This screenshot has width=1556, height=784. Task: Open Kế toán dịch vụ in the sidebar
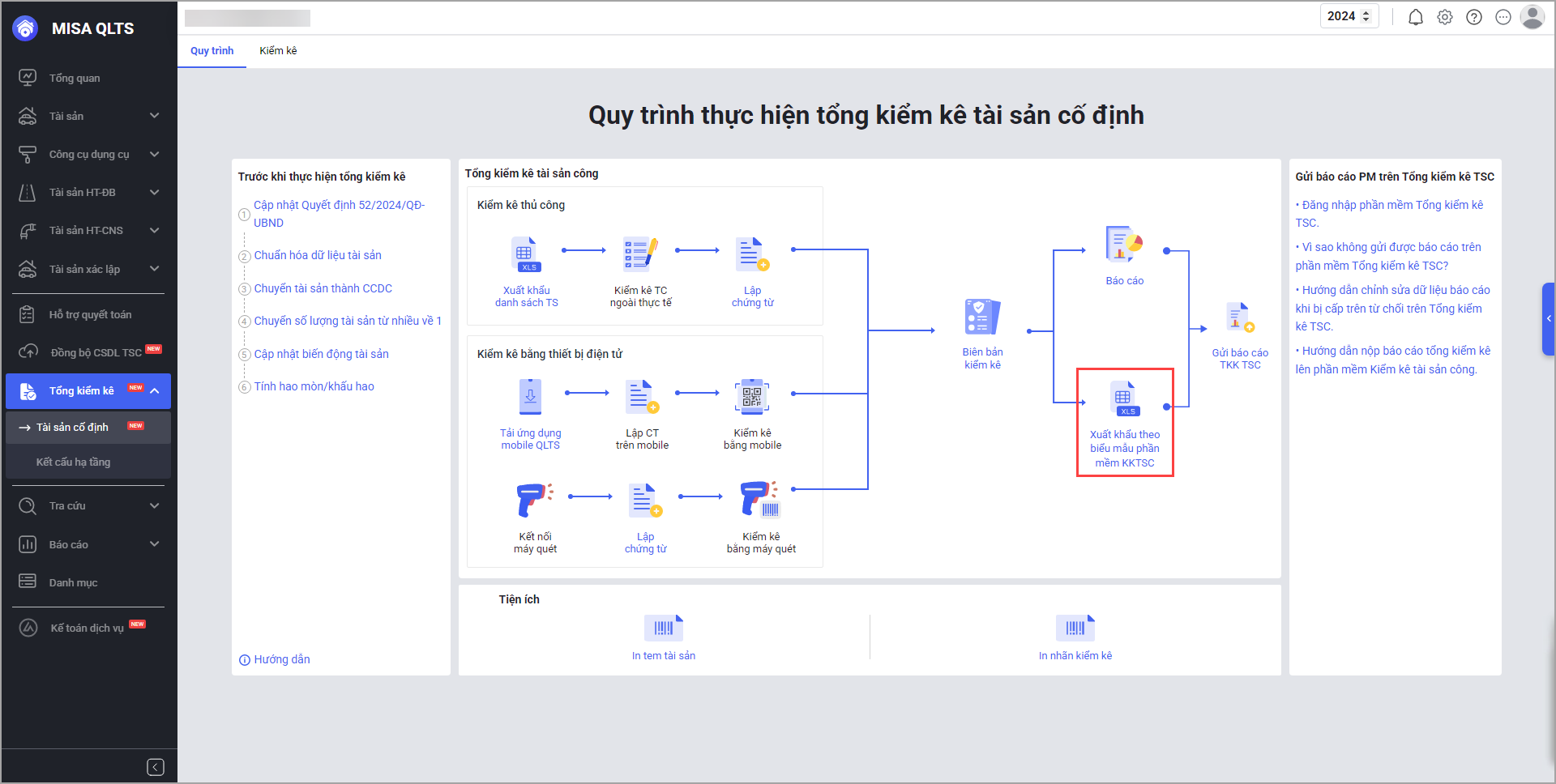click(x=88, y=628)
